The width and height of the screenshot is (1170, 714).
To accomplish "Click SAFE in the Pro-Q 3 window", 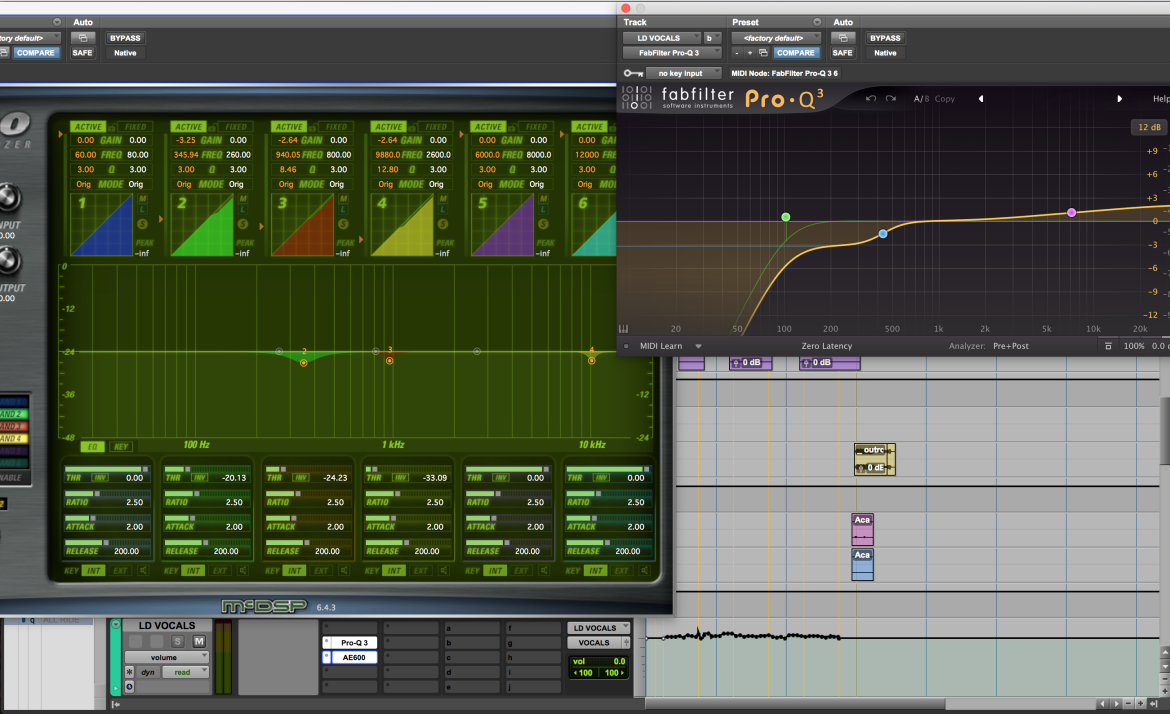I will click(x=842, y=53).
